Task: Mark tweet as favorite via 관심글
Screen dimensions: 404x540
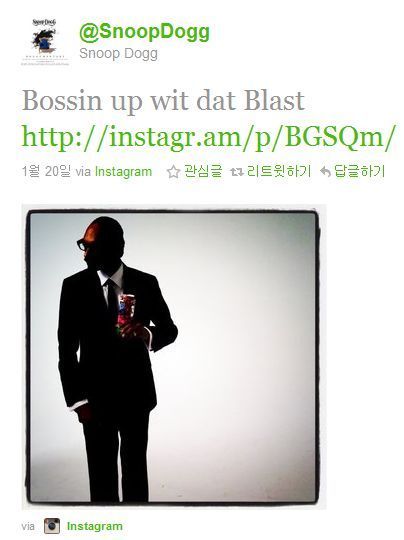Action: (x=204, y=171)
